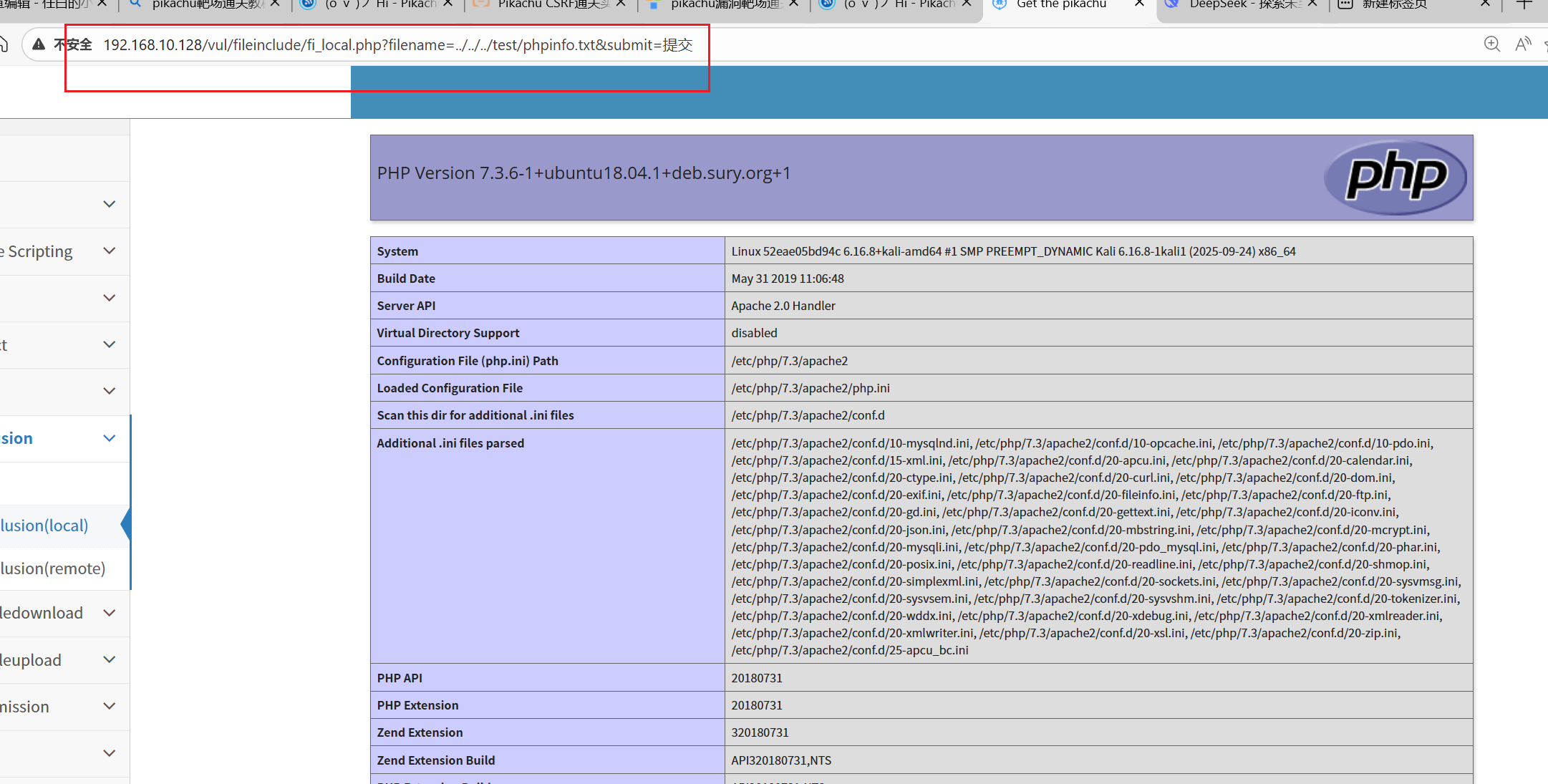Expand the filedownload sidebar chevron
1548x784 pixels.
click(x=109, y=613)
